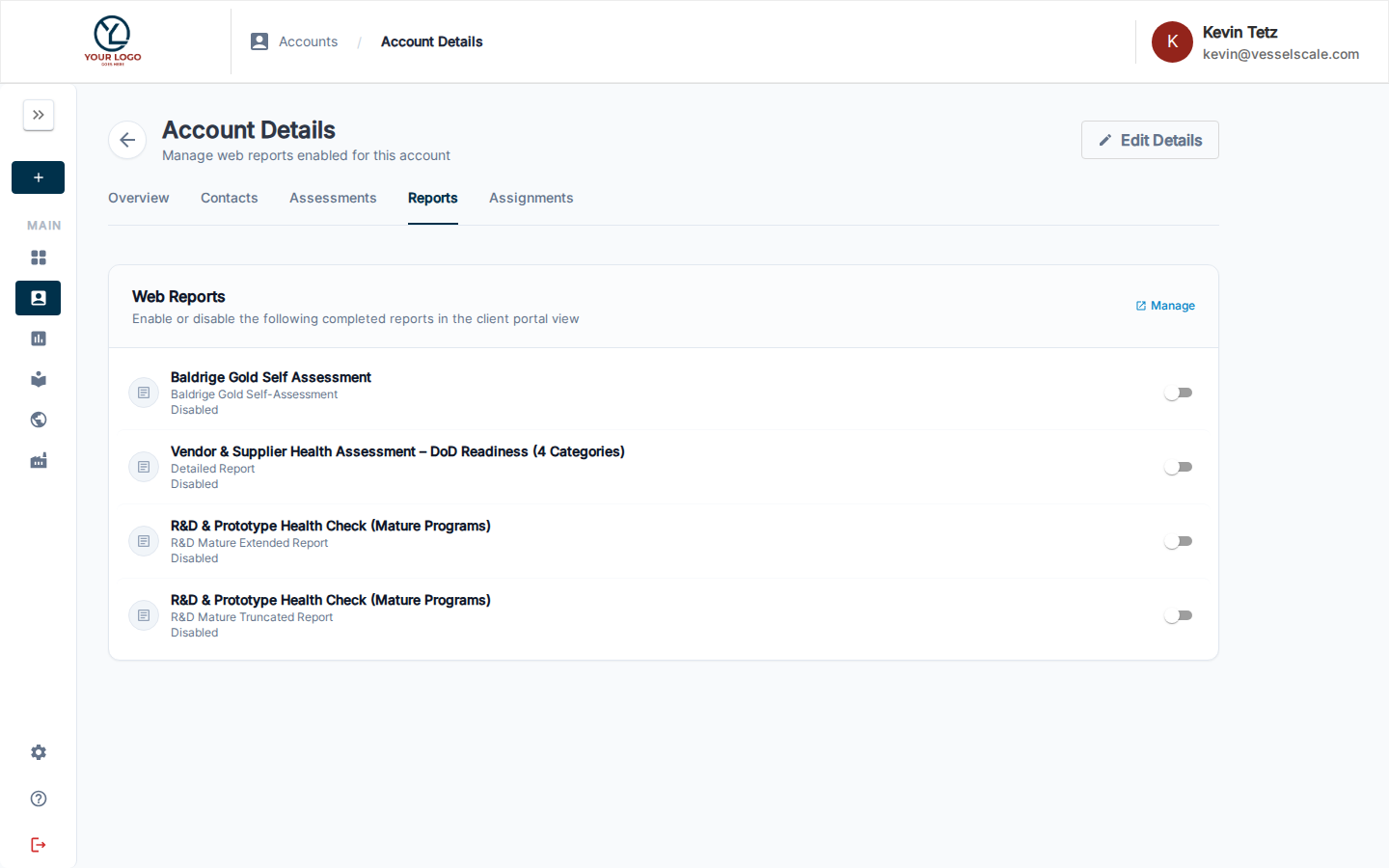Click the Vendor & Supplier Health Assessment title

[397, 451]
